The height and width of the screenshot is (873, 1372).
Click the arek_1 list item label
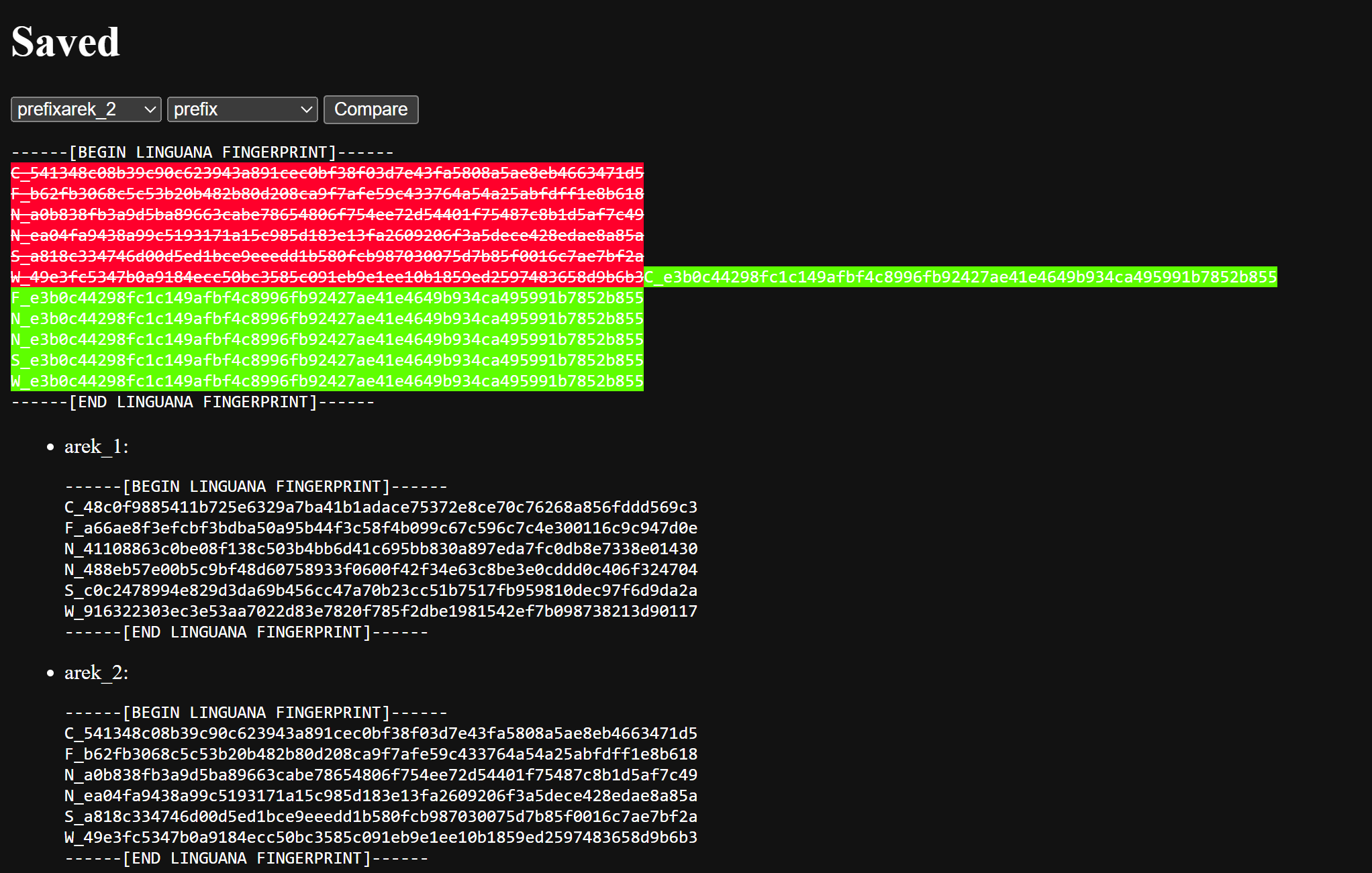96,446
